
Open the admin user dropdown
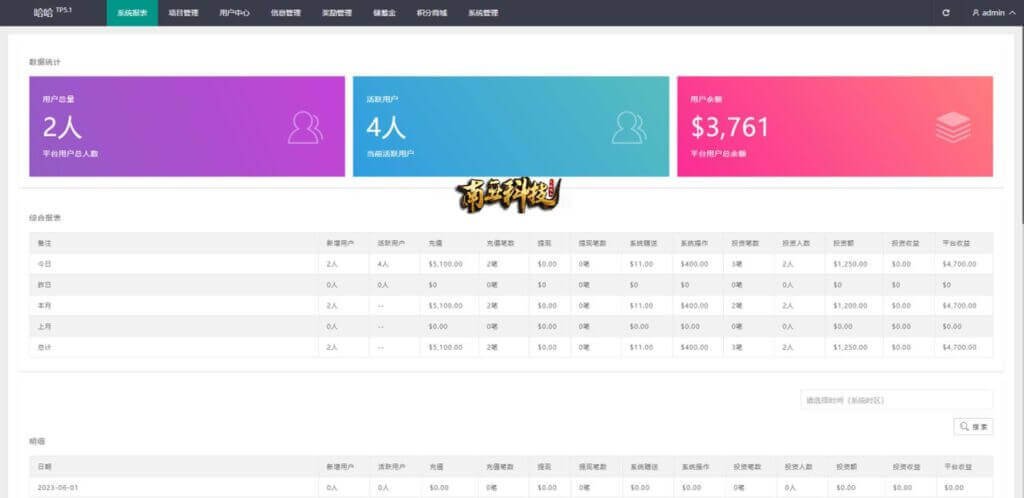pyautogui.click(x=993, y=13)
